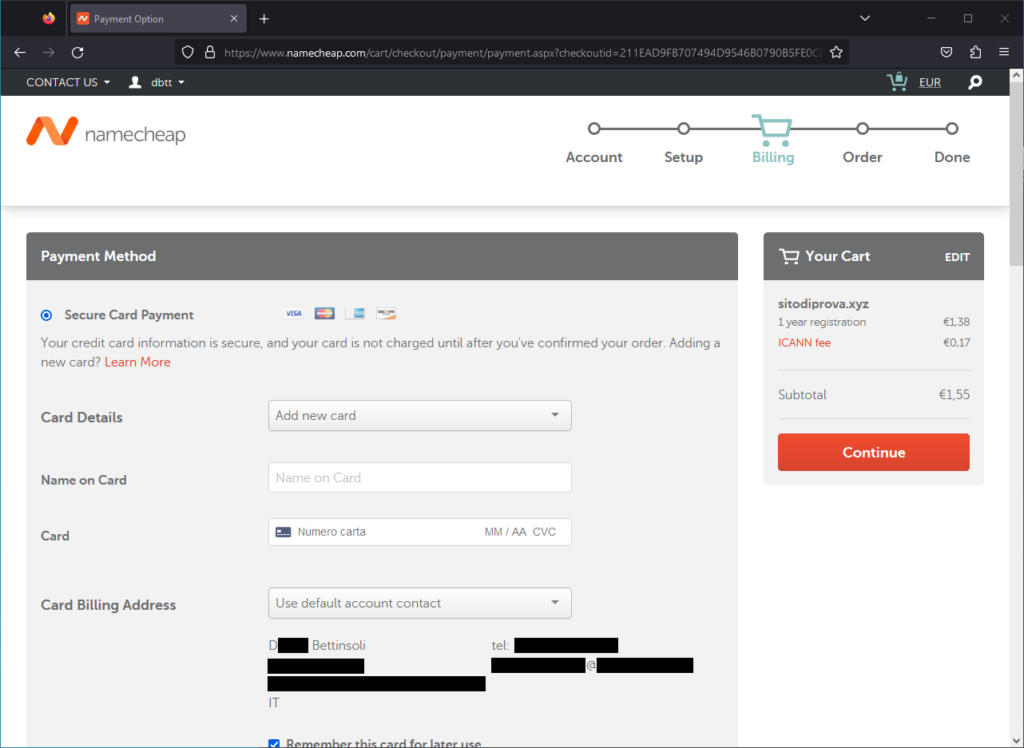
Task: Click the Payment Method heading
Action: (98, 256)
